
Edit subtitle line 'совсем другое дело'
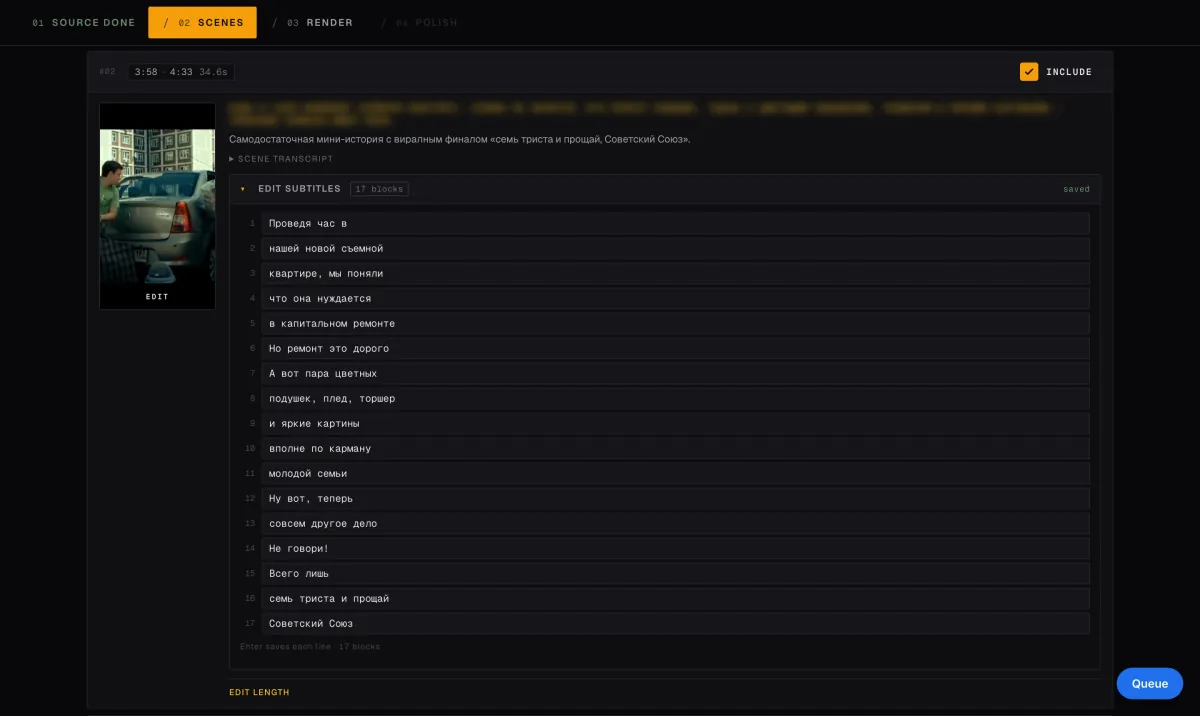click(x=676, y=523)
